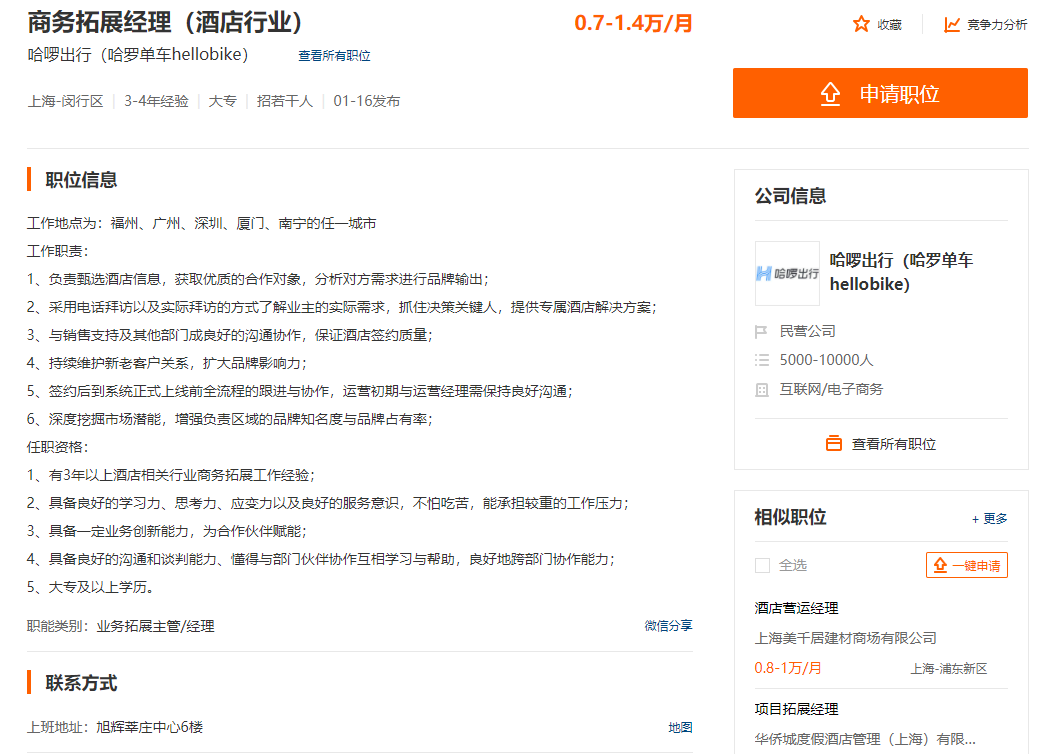Click the orange card icon before 查看所有职位
1044x754 pixels.
coord(834,444)
